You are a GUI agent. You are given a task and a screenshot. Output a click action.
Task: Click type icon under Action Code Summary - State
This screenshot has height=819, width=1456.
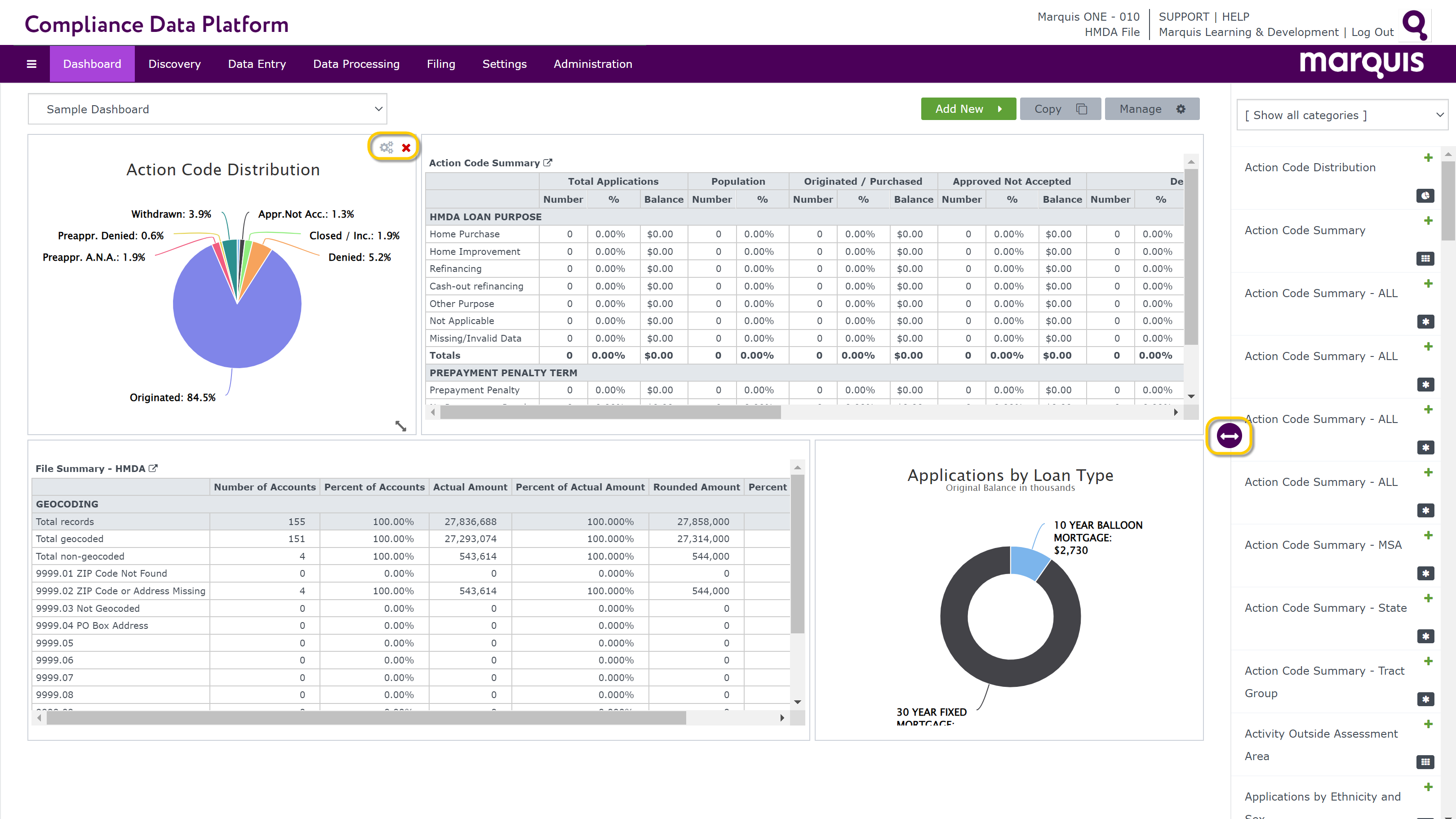[1425, 637]
